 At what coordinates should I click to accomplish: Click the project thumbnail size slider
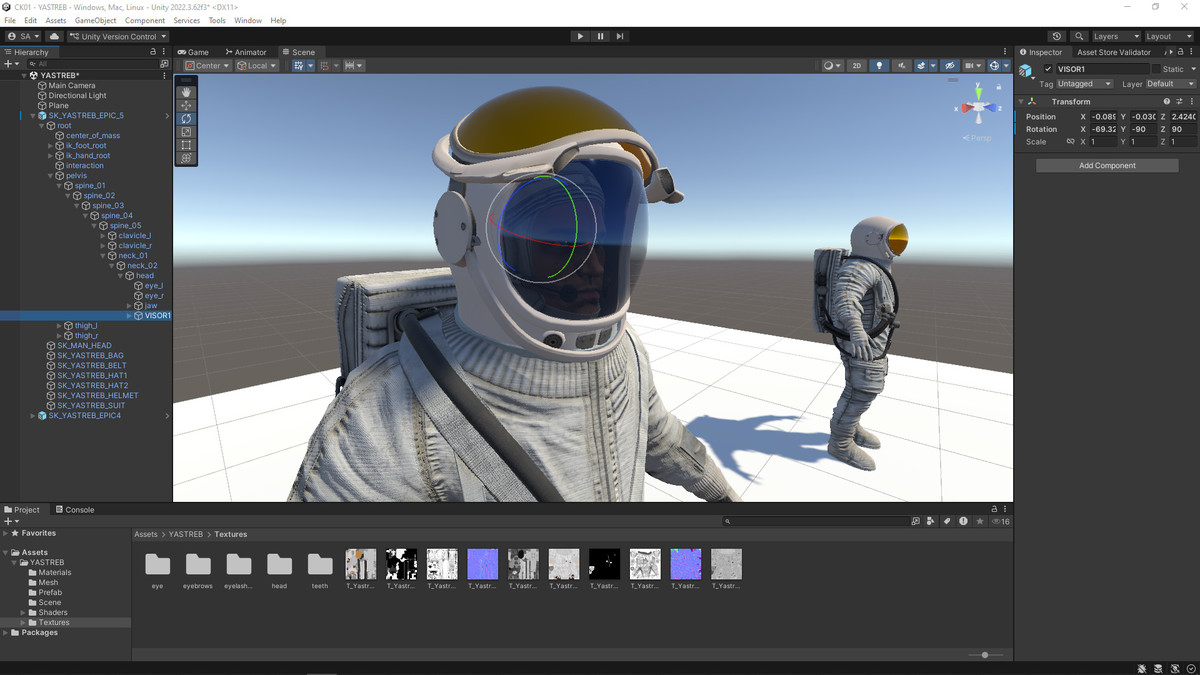(x=985, y=655)
